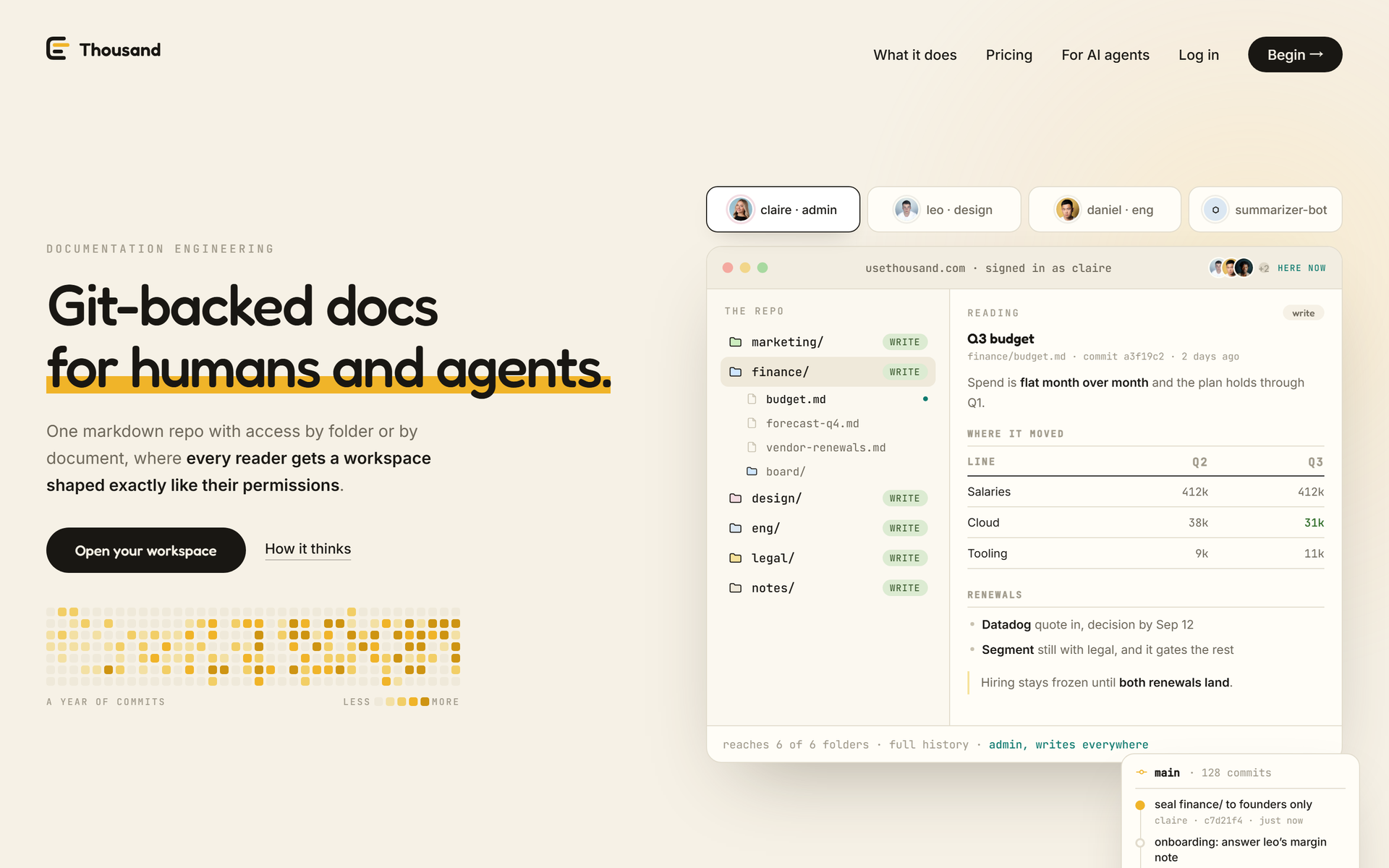
Task: Click darkest MORE legend swatch
Action: click(425, 702)
